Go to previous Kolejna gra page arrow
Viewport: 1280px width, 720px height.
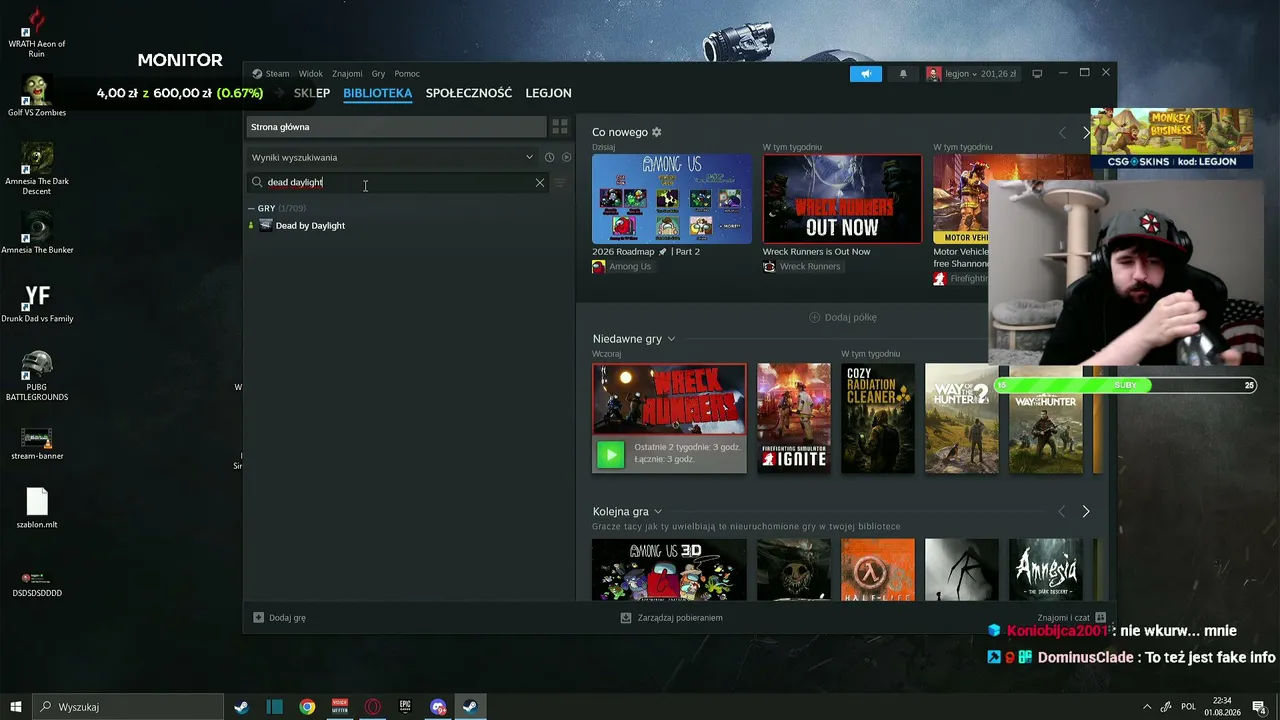(1062, 512)
